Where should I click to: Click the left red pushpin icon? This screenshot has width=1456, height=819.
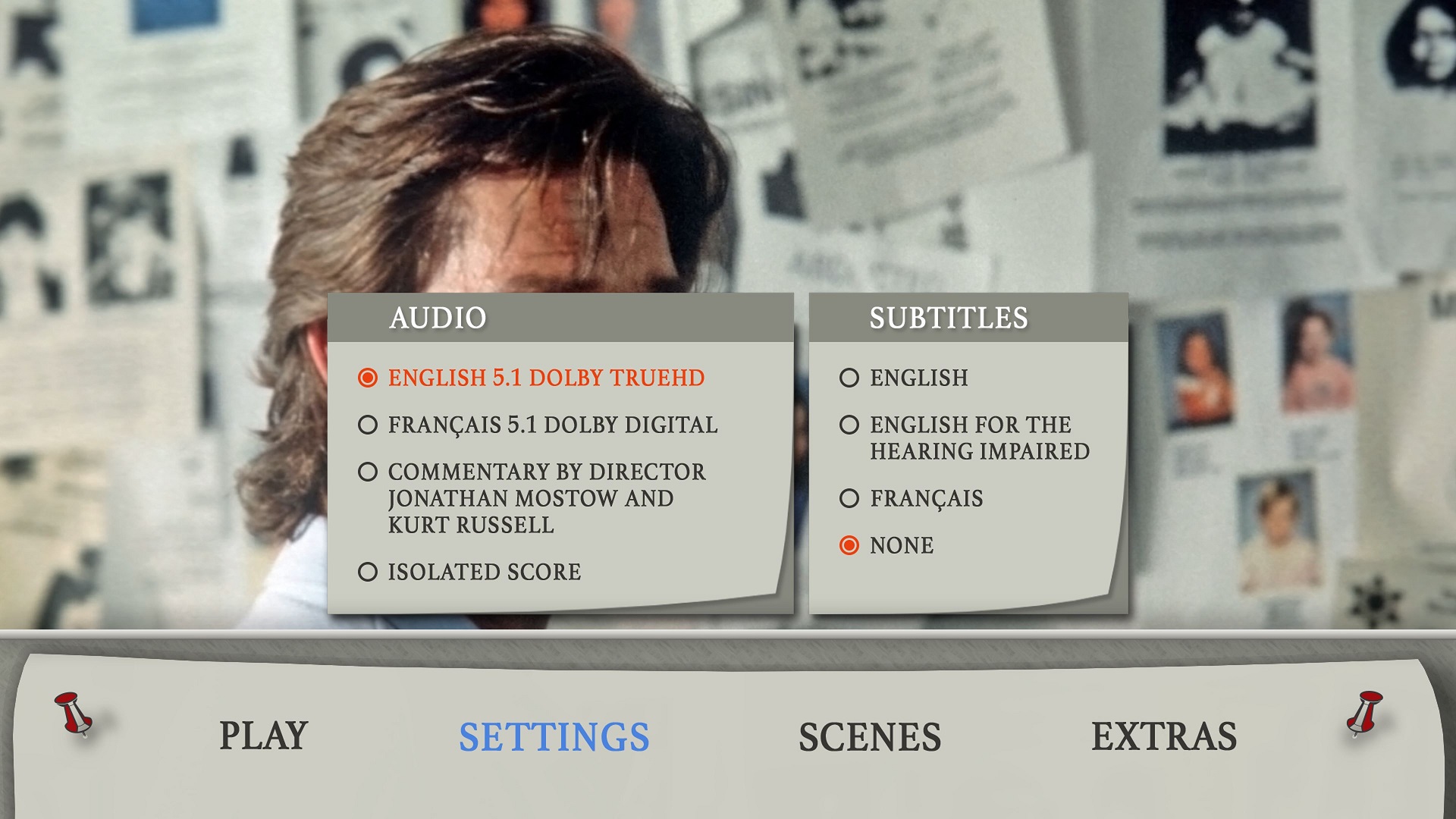74,714
